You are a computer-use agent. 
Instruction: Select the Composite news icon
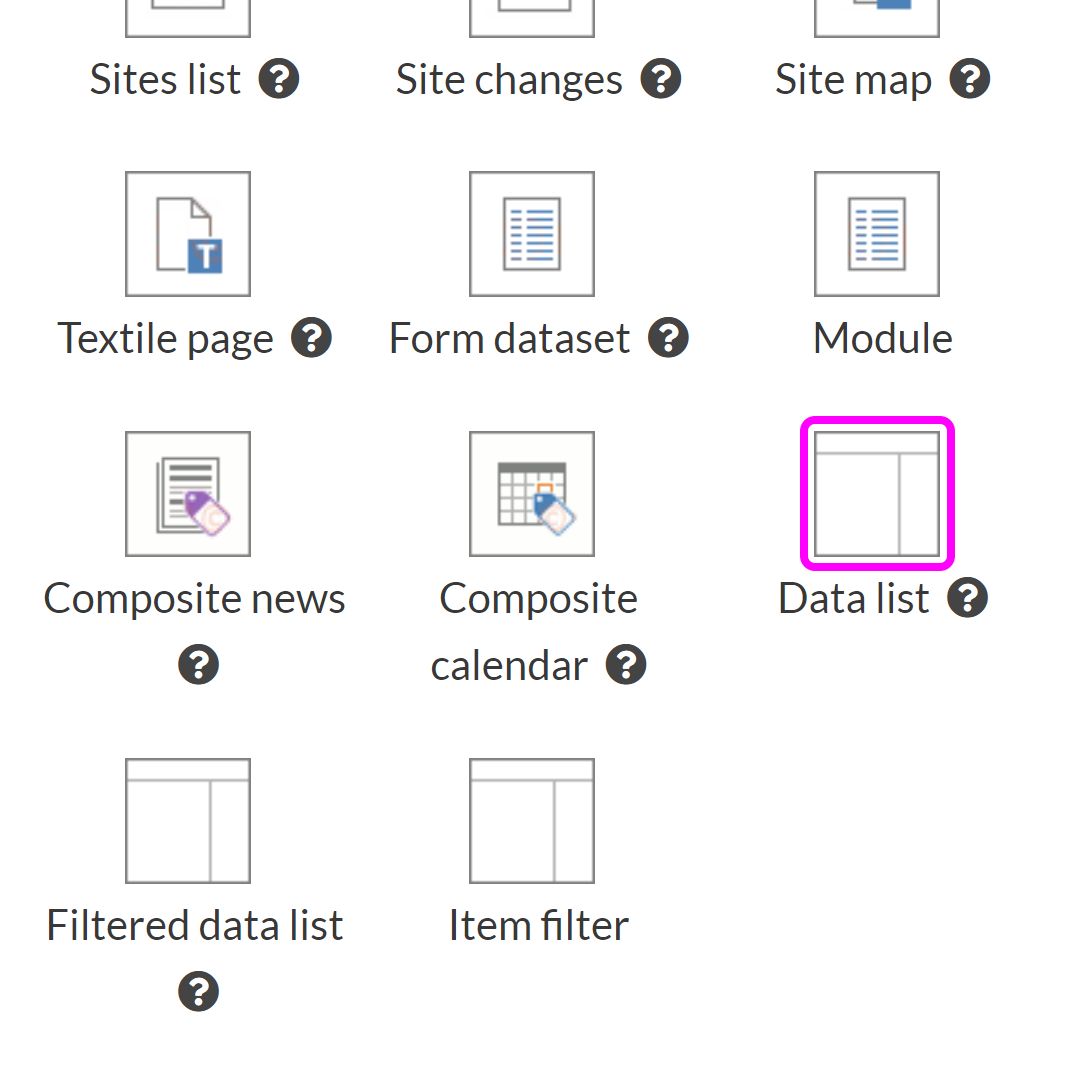tap(188, 494)
